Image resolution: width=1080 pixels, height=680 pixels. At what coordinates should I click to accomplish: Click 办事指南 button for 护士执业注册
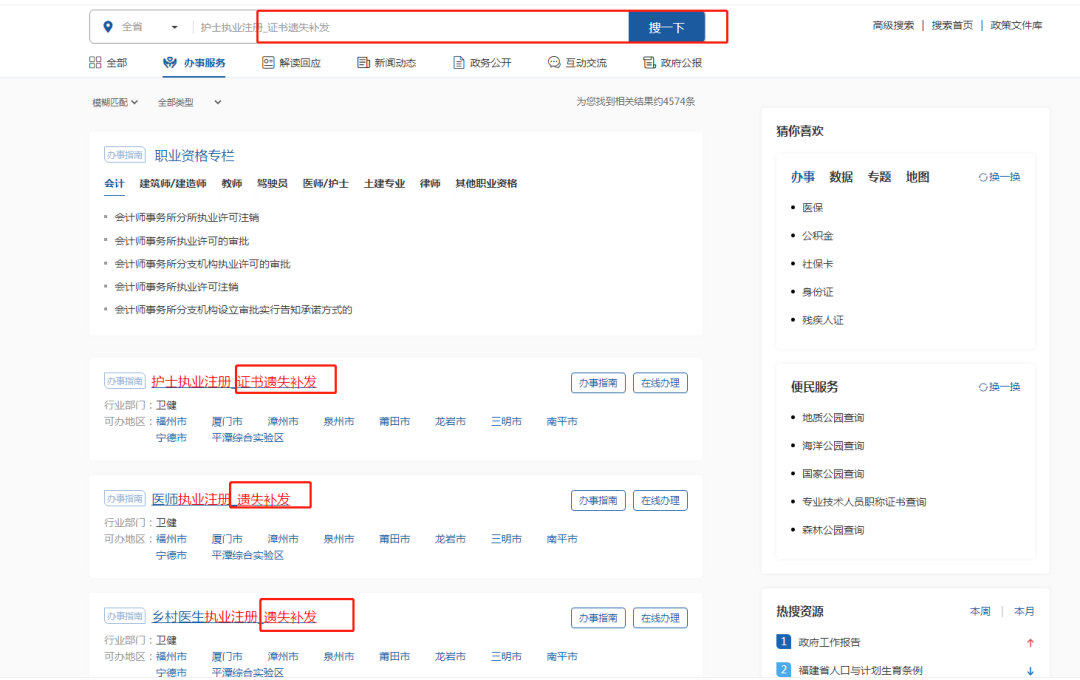click(598, 383)
